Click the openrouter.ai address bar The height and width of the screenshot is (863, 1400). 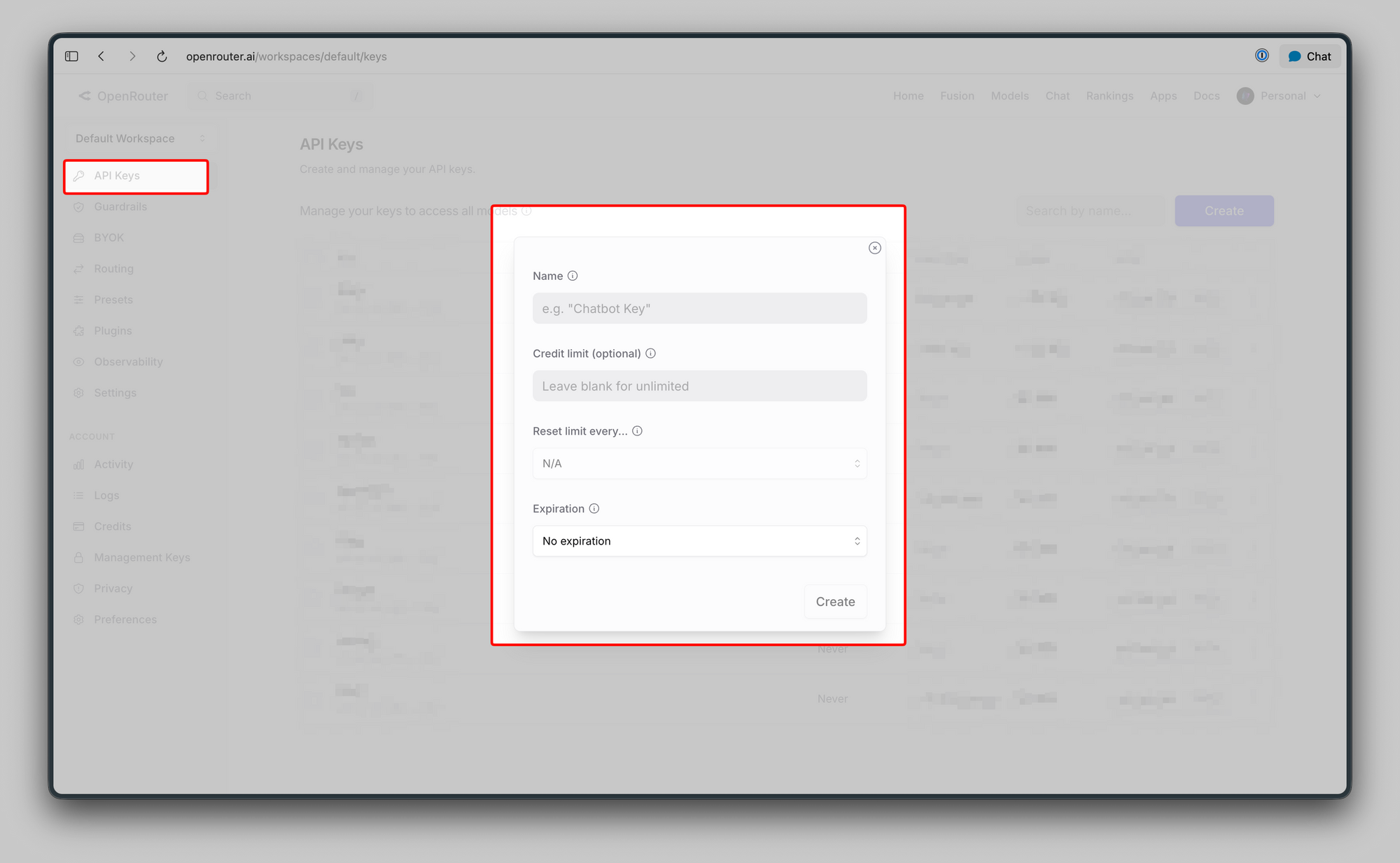tap(286, 57)
